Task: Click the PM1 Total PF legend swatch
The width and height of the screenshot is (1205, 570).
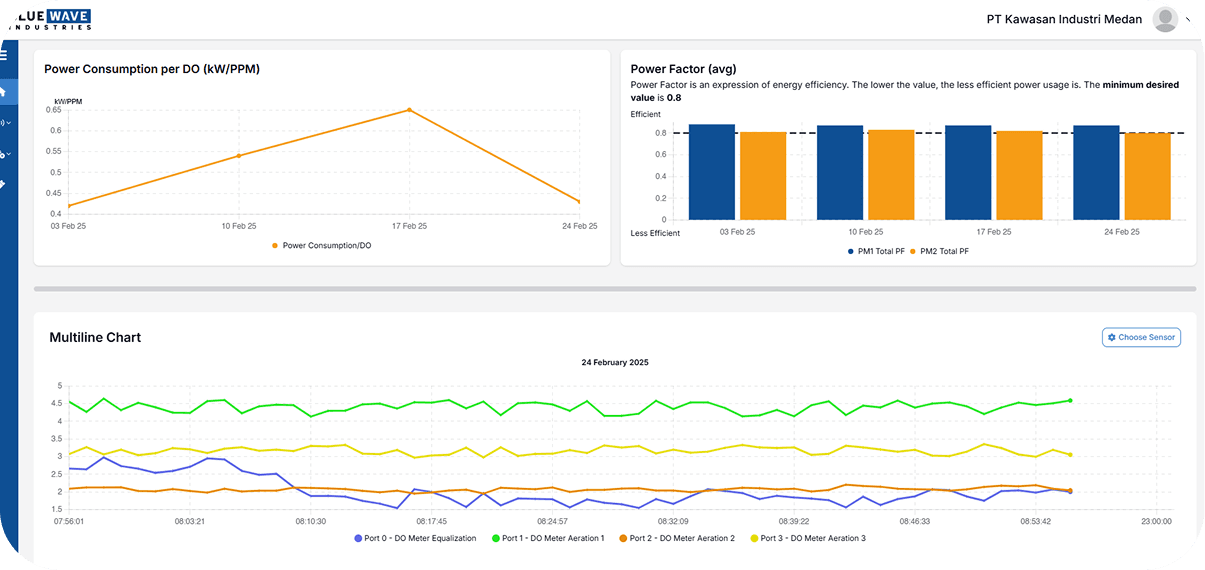Action: 850,251
